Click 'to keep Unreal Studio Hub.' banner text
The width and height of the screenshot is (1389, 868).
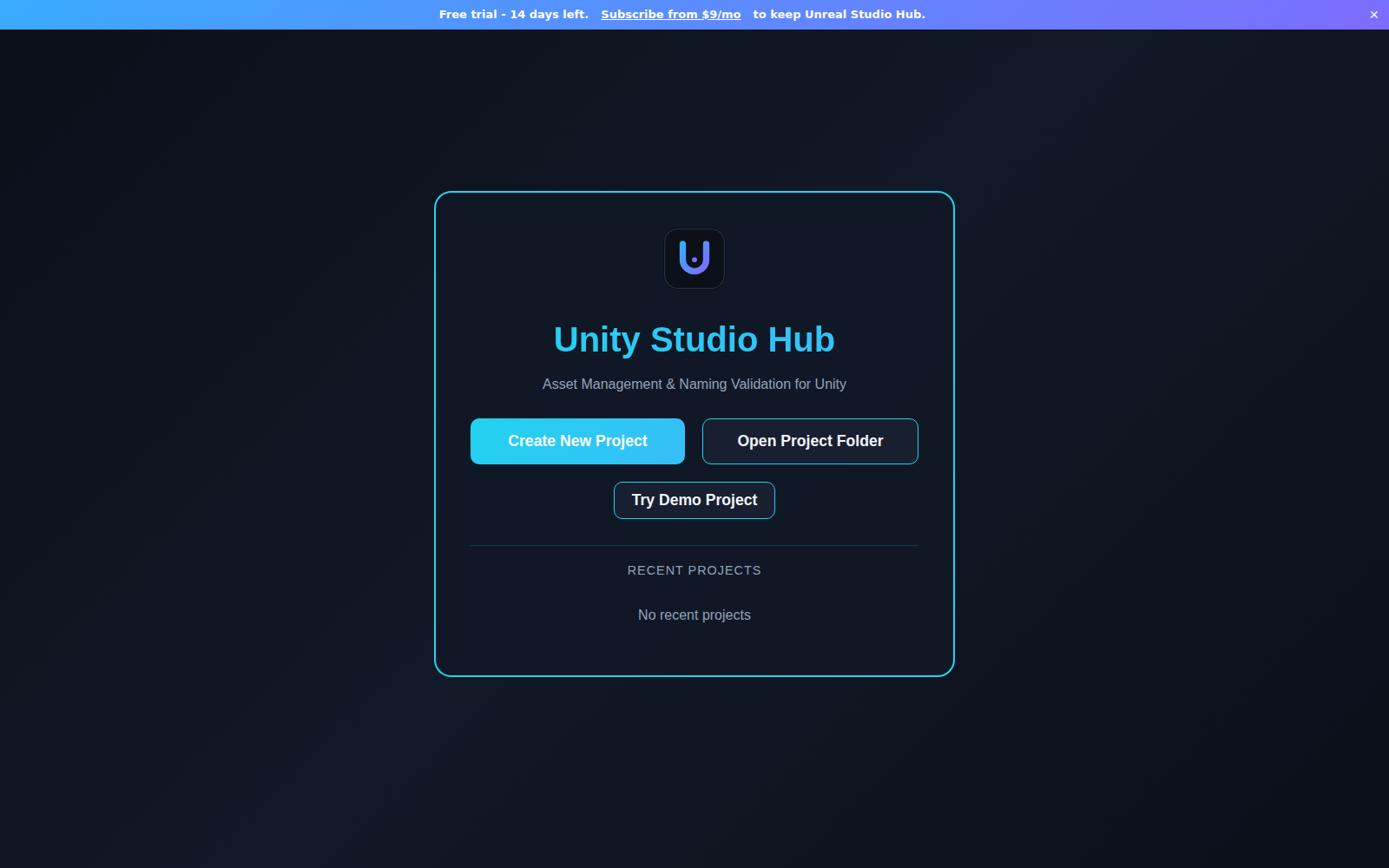[839, 15]
